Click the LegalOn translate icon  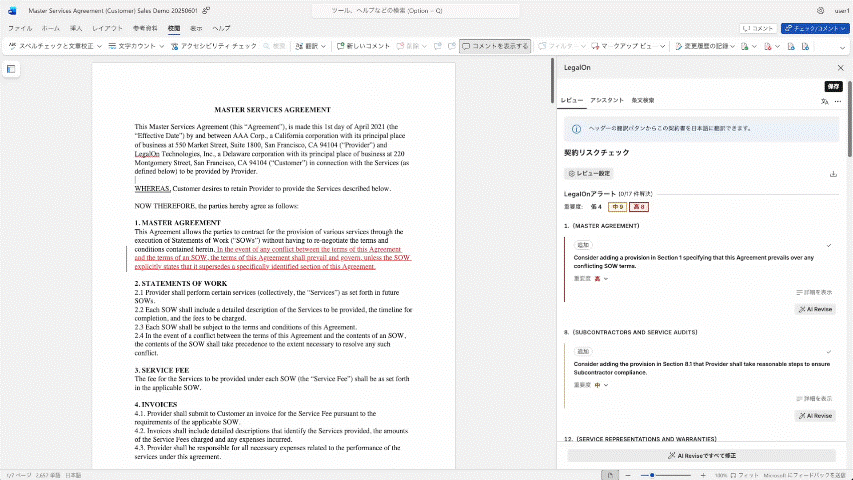tap(825, 101)
